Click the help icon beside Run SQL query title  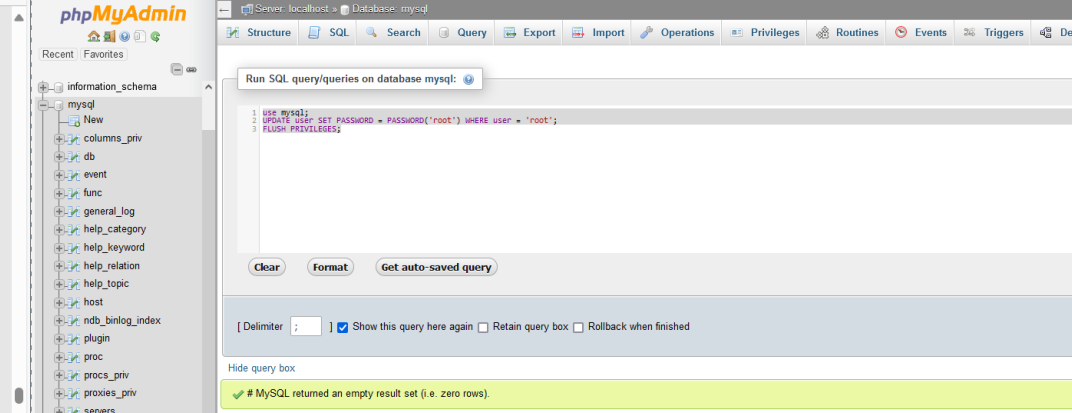click(468, 79)
